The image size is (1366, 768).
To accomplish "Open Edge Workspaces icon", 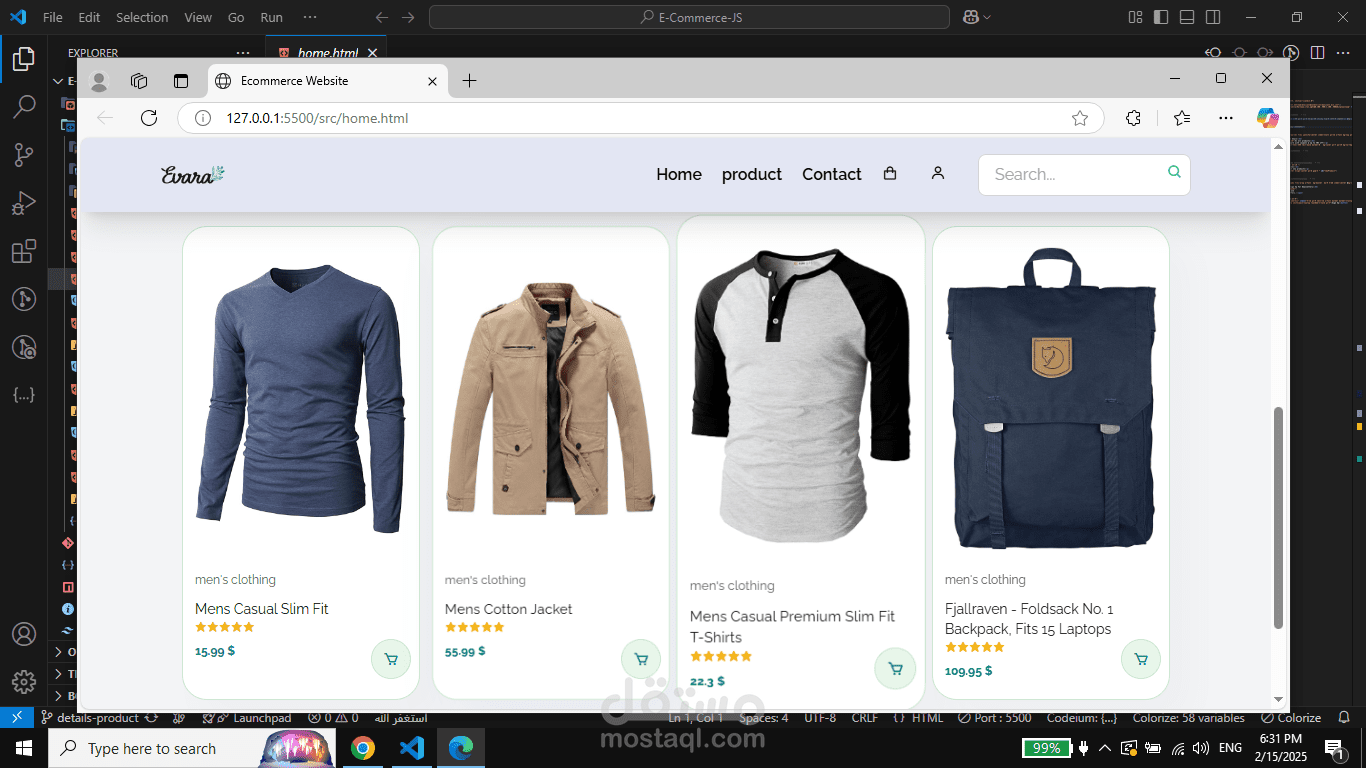I will (x=140, y=81).
